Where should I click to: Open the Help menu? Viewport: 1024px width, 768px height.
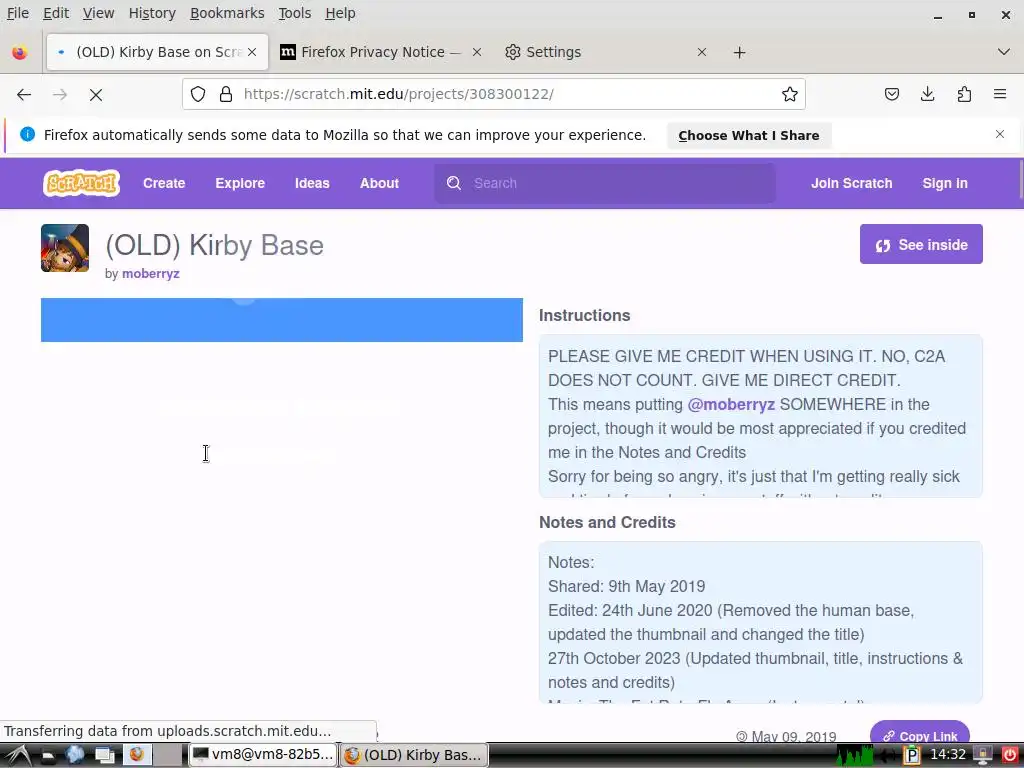[340, 13]
